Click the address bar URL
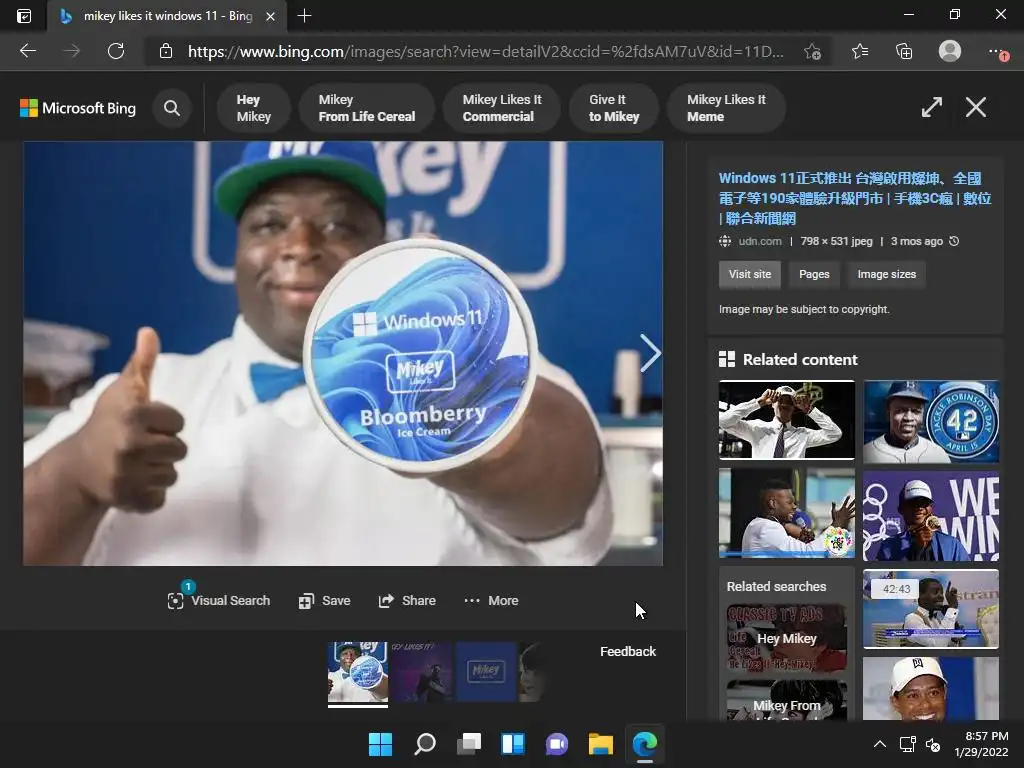This screenshot has height=768, width=1024. (x=485, y=51)
